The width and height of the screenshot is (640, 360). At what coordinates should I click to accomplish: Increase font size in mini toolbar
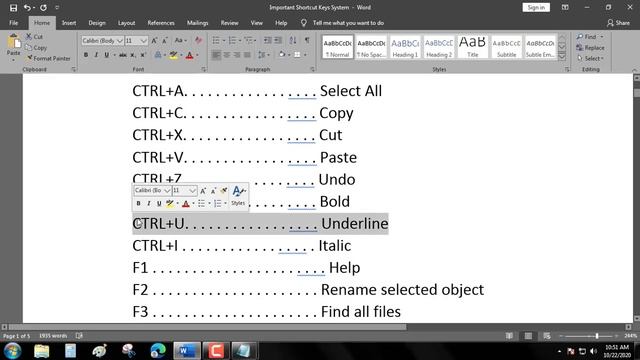(x=203, y=191)
